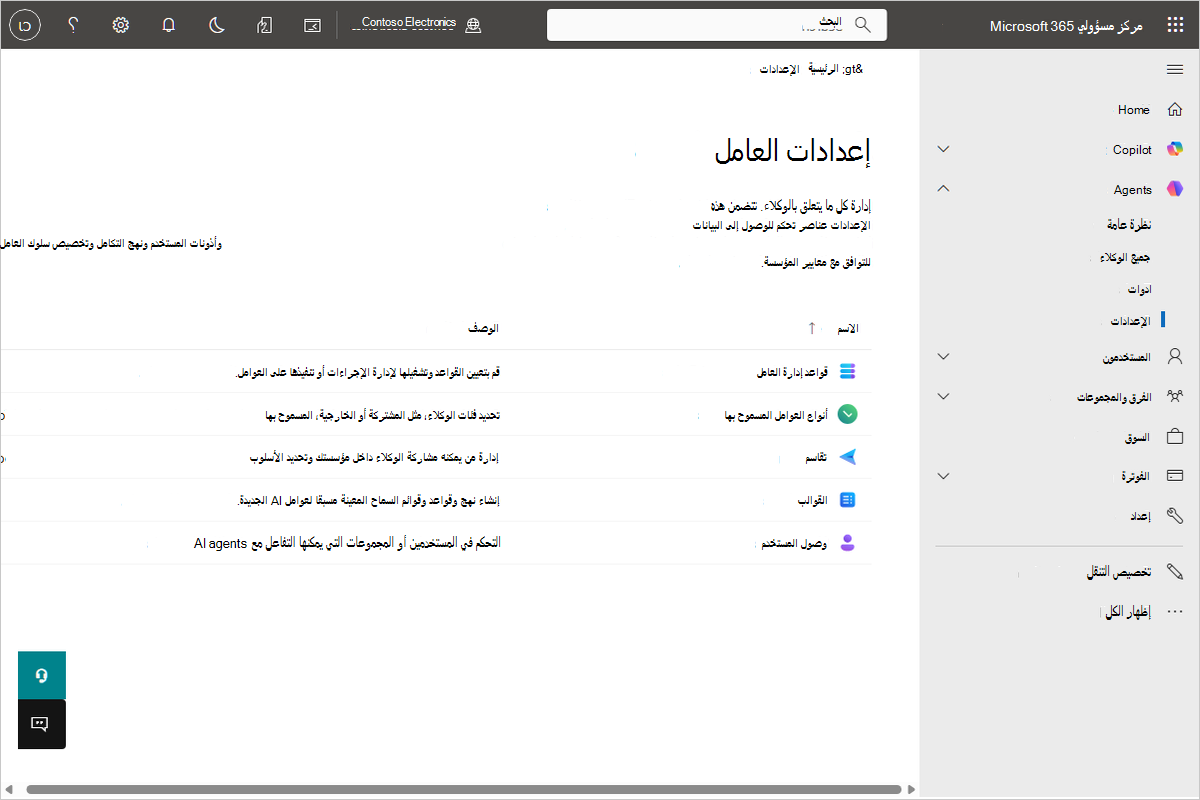Image resolution: width=1200 pixels, height=800 pixels.
Task: Click the description mentioning AI agents
Action: tap(347, 543)
